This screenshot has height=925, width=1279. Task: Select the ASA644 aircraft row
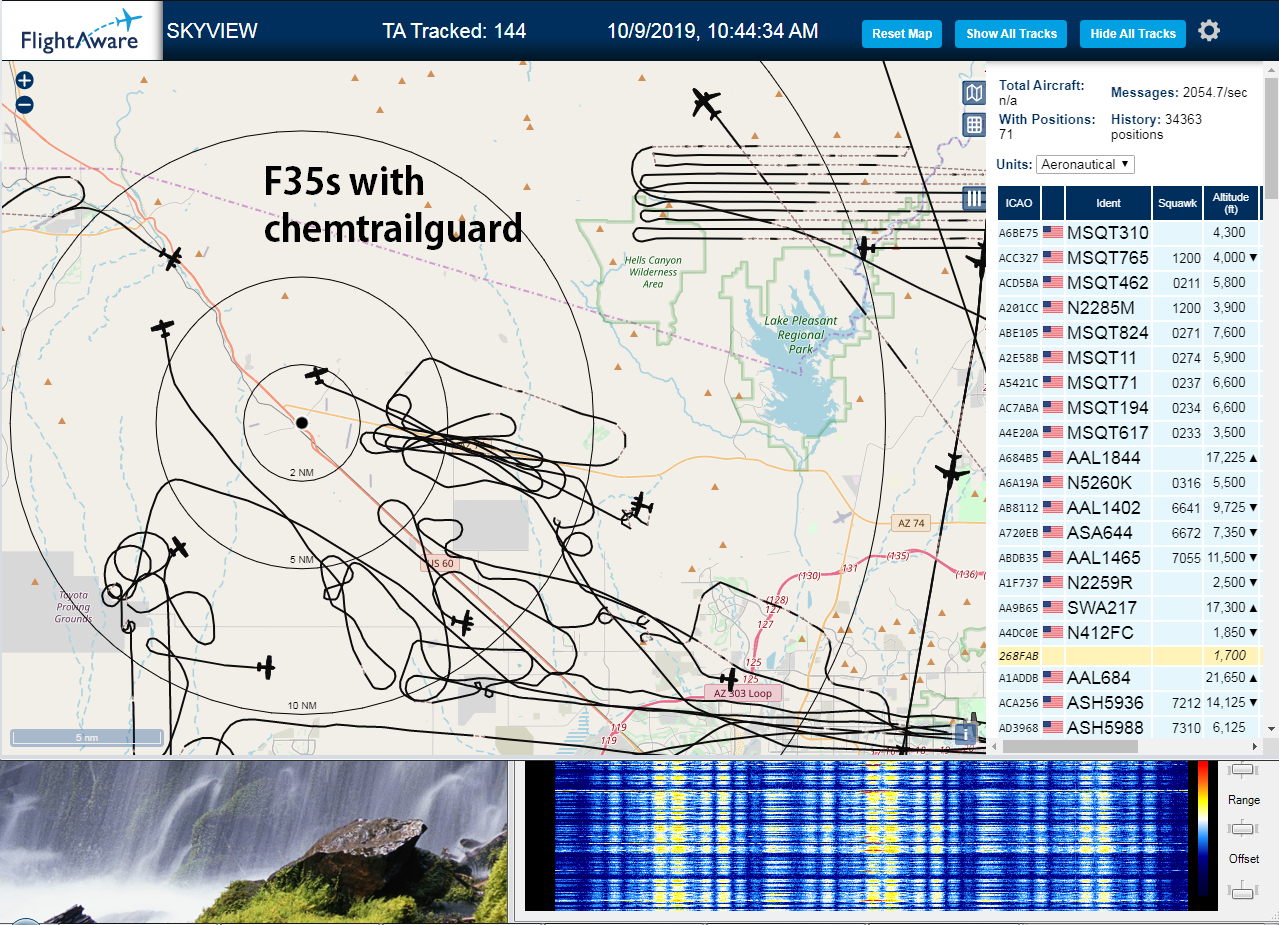[x=1129, y=532]
